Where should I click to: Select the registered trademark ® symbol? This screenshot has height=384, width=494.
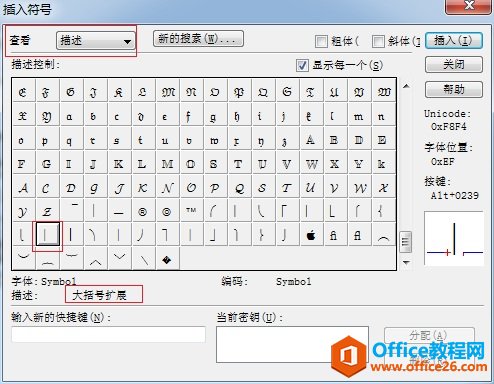[142, 212]
